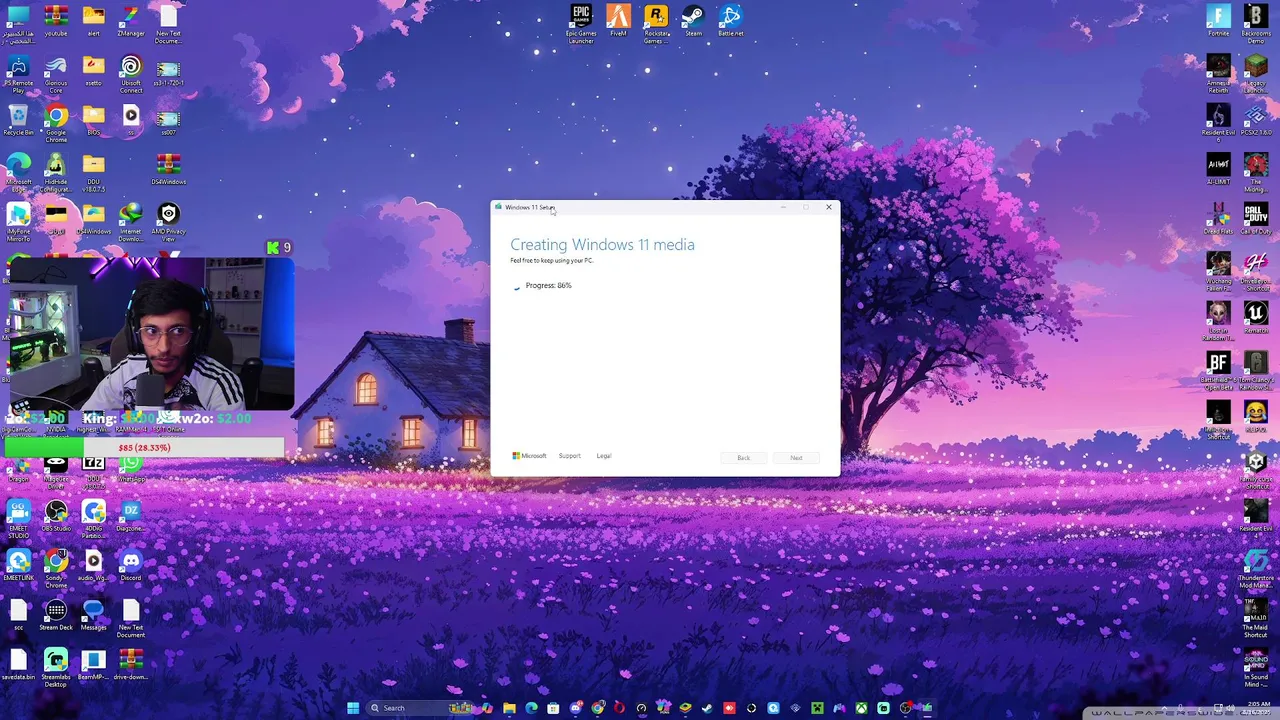Open the Xbox app on the taskbar

click(861, 708)
